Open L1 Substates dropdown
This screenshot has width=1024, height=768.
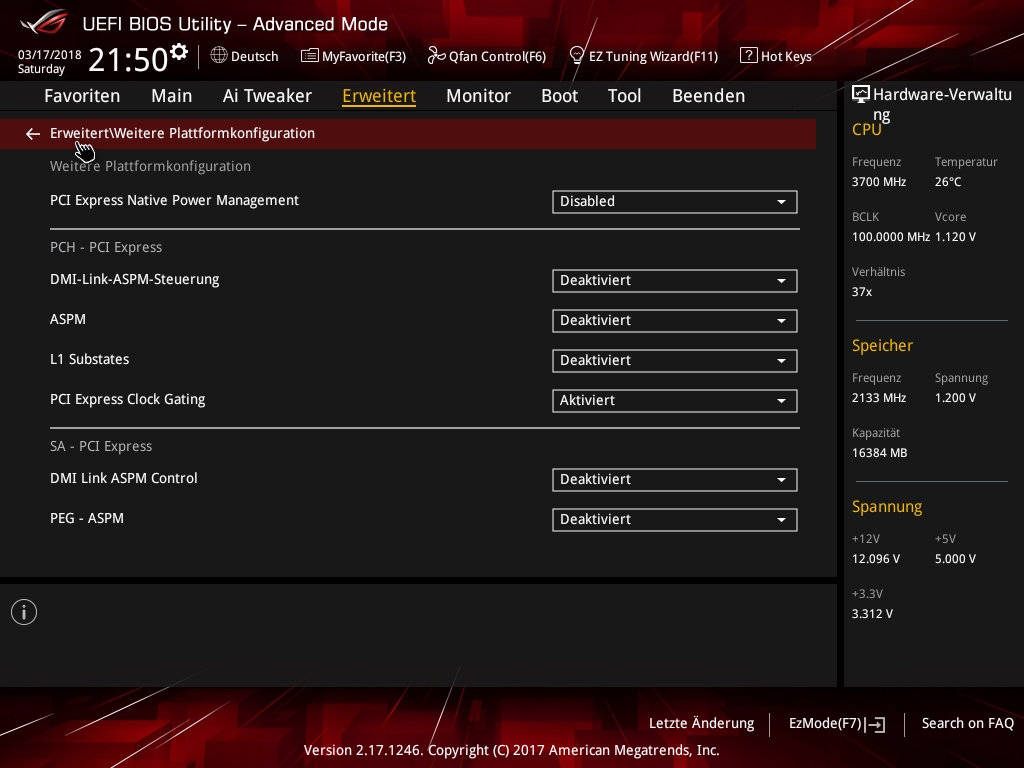click(675, 360)
